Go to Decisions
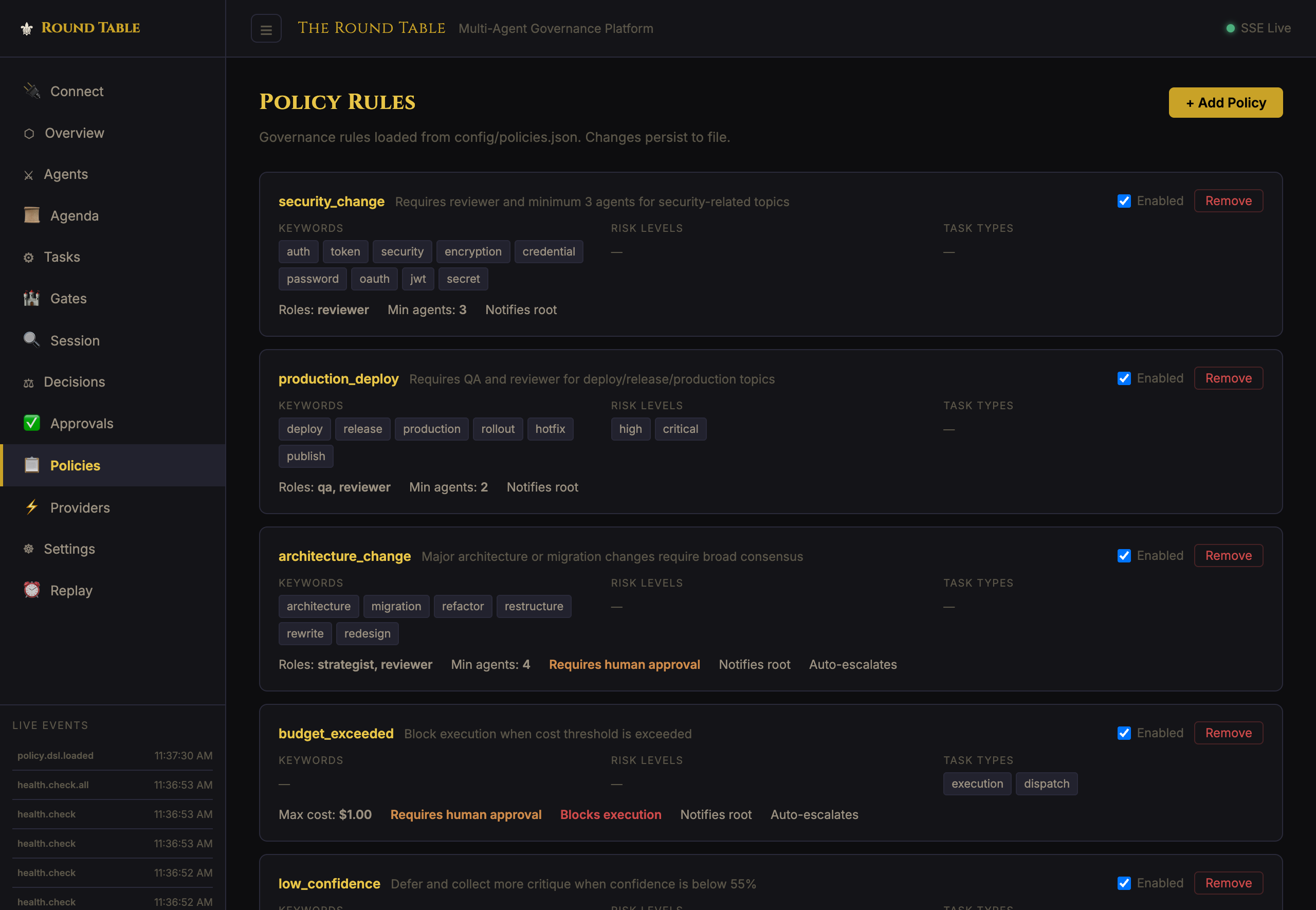 point(113,382)
